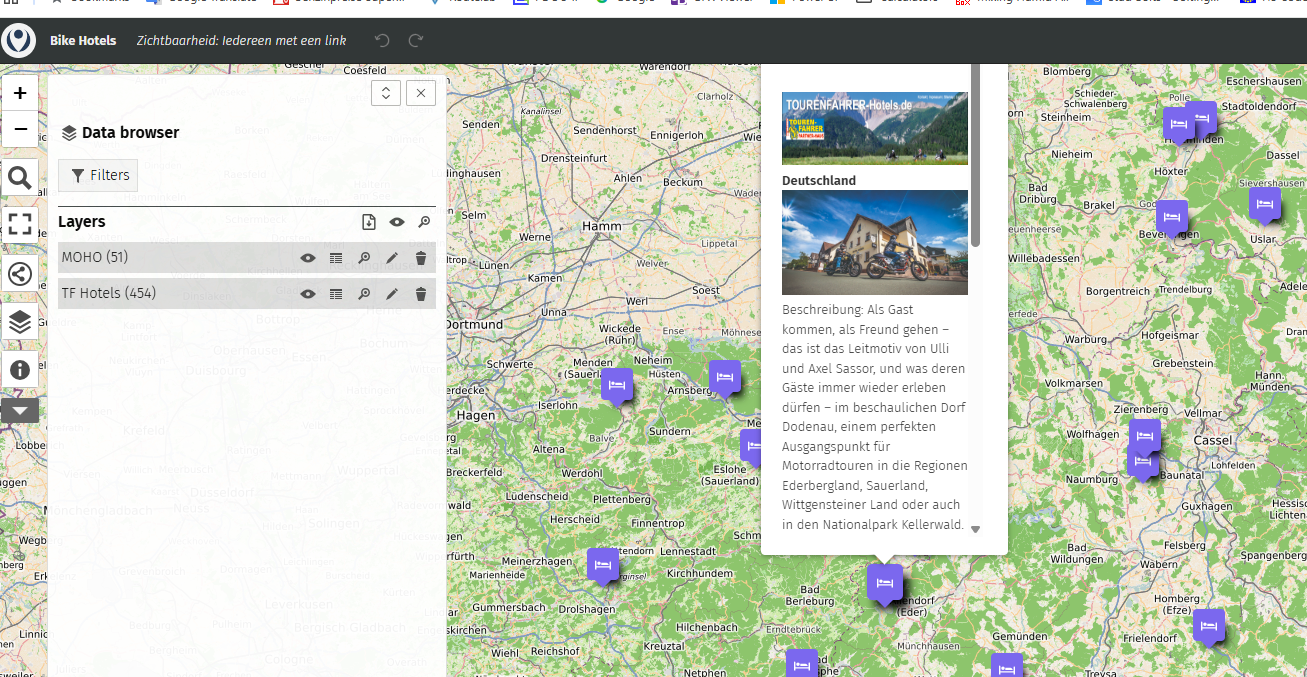Enter fullscreen map view
Image resolution: width=1307 pixels, height=677 pixels.
click(x=20, y=224)
